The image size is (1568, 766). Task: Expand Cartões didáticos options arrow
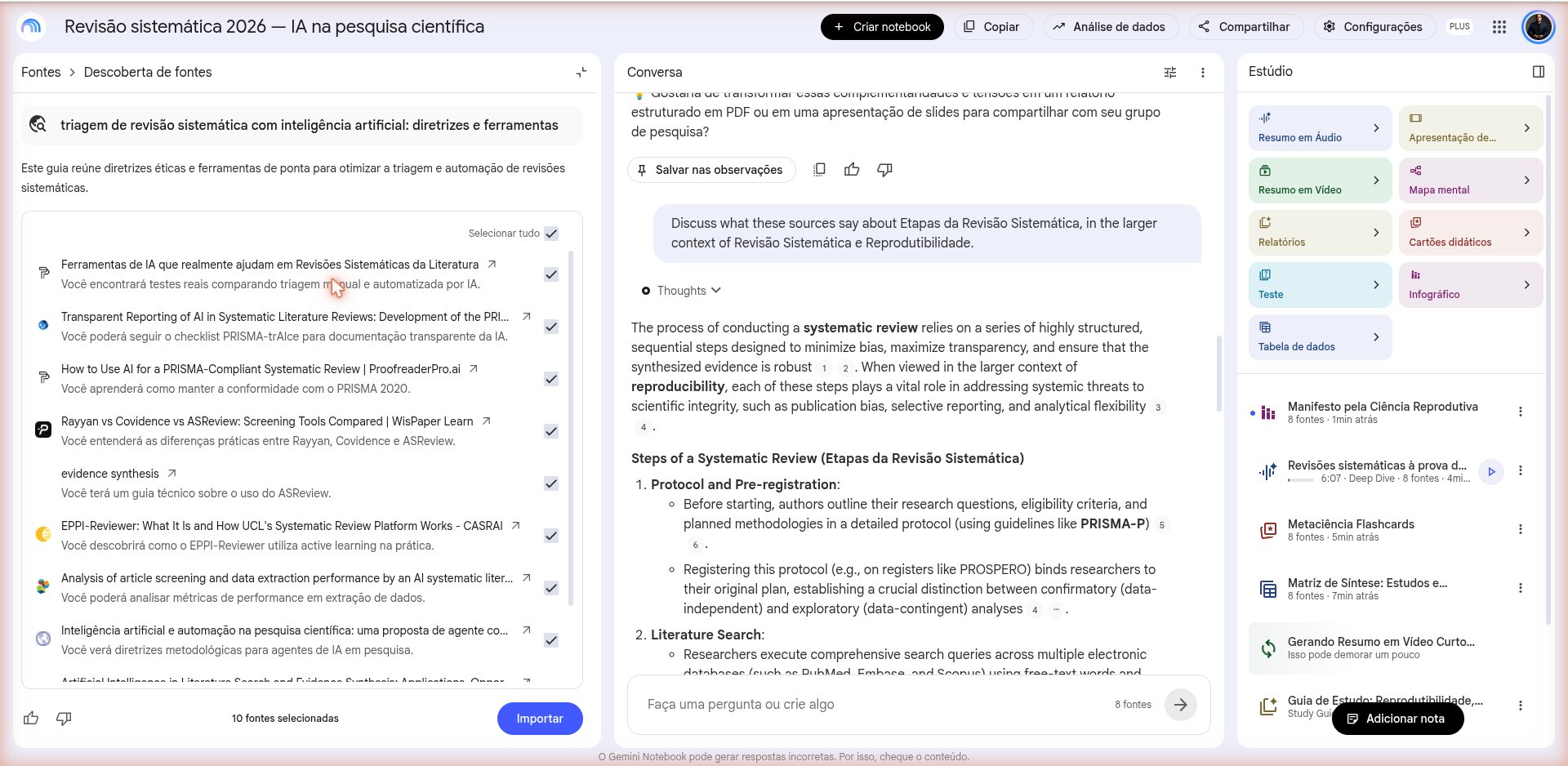tap(1526, 233)
